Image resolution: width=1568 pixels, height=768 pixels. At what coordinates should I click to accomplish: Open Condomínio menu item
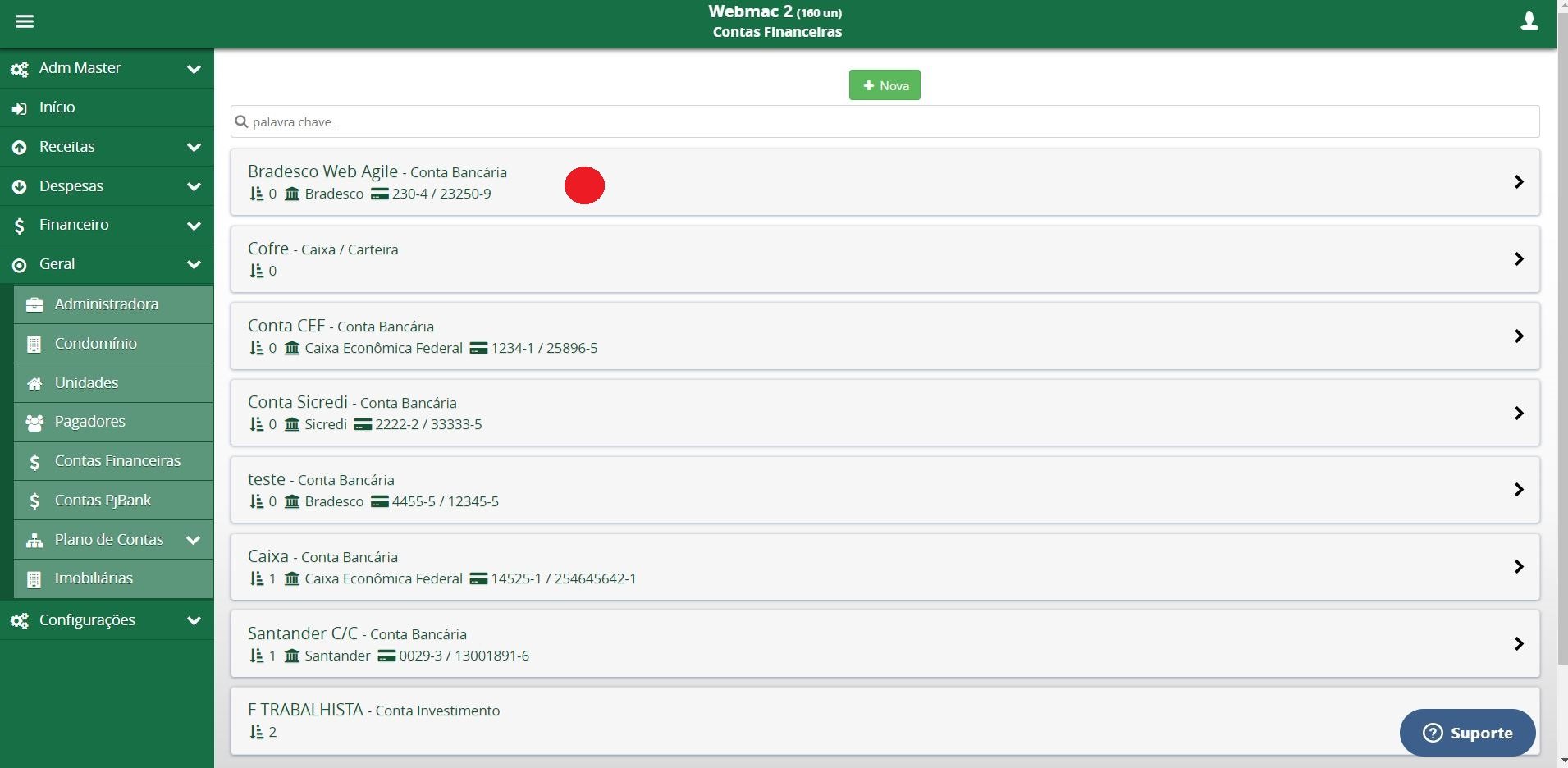click(113, 344)
